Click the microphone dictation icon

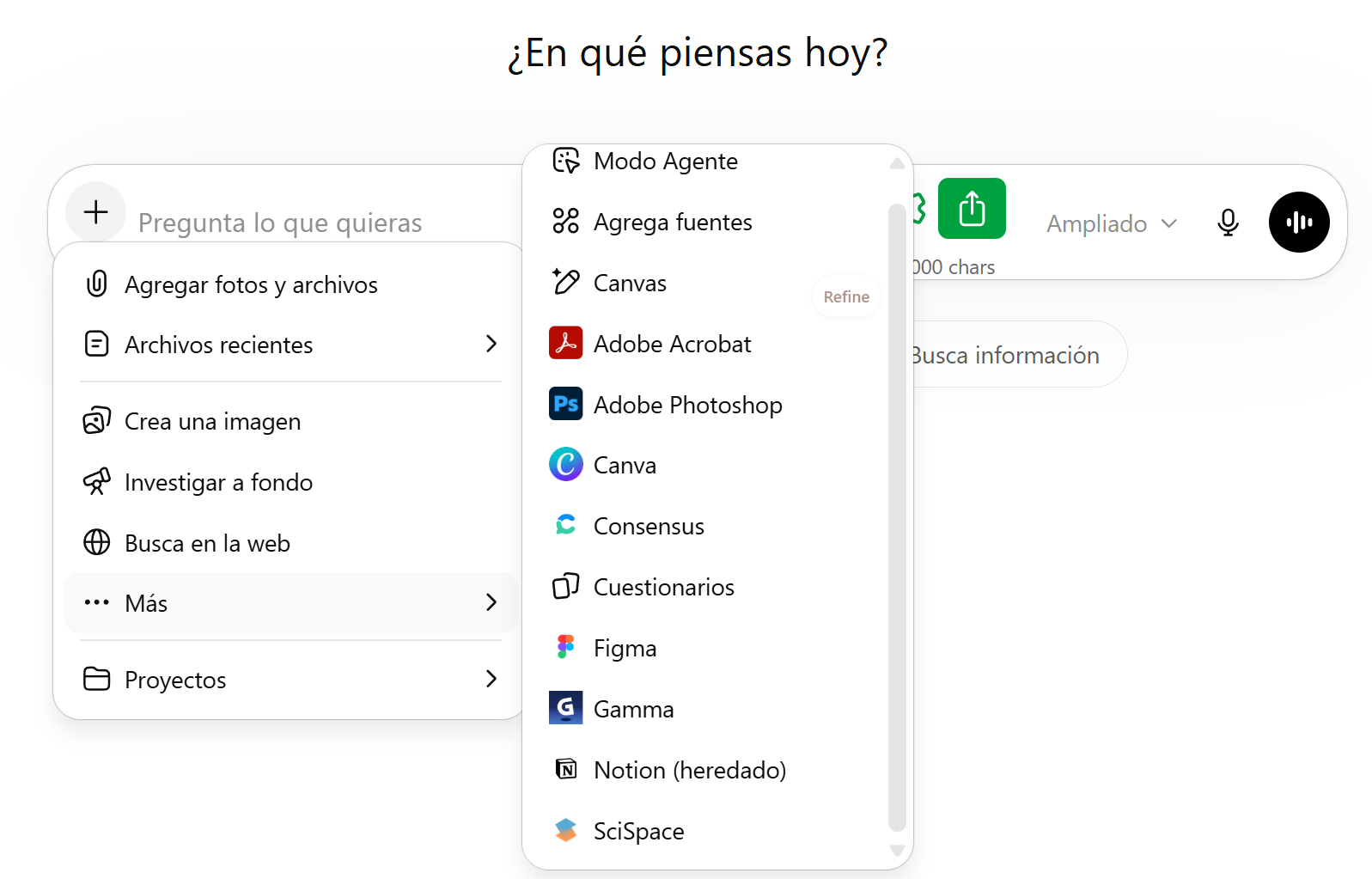(1229, 223)
